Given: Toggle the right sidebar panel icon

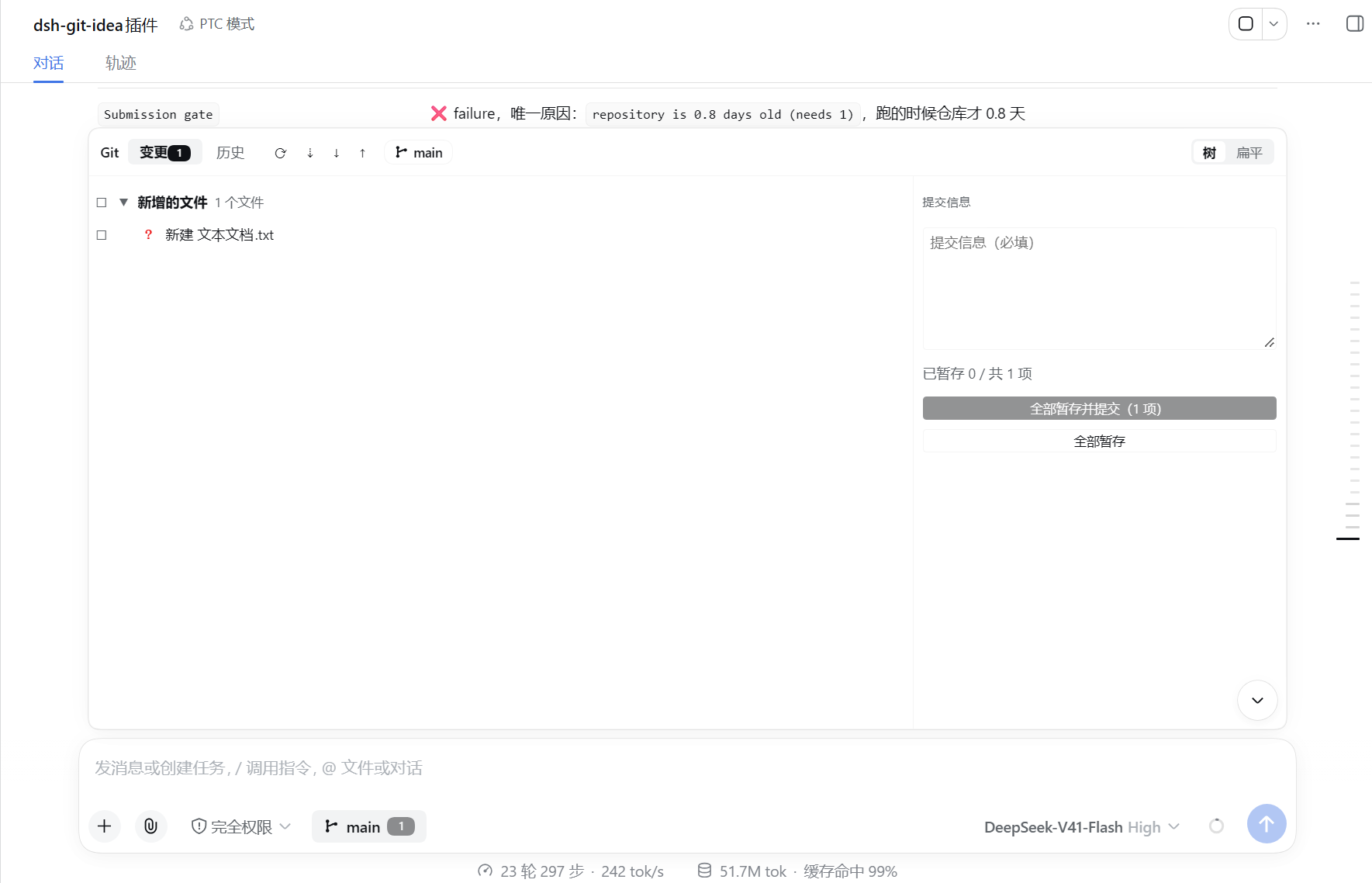Looking at the screenshot, I should pyautogui.click(x=1355, y=24).
